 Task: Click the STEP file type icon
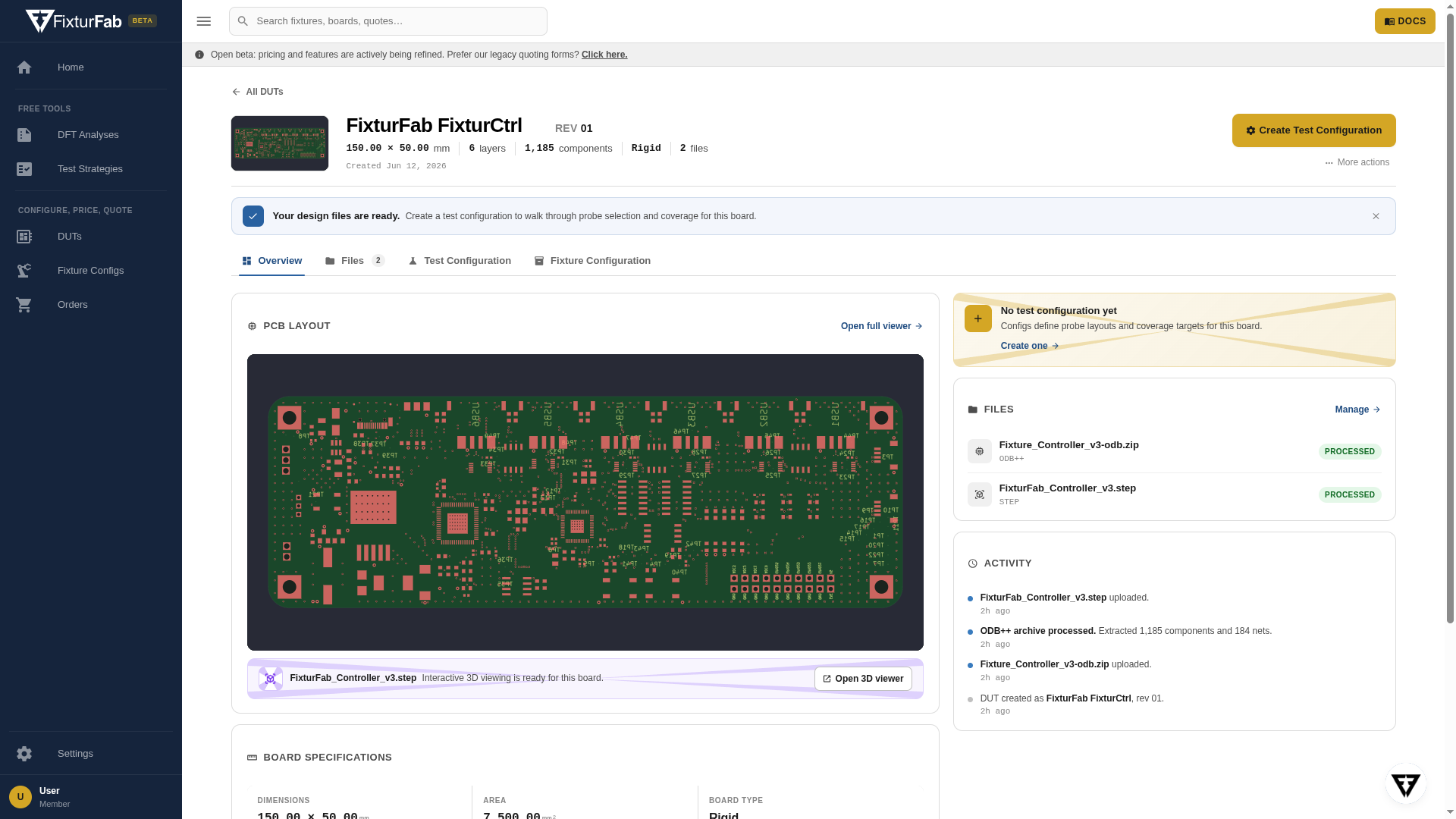coord(980,494)
